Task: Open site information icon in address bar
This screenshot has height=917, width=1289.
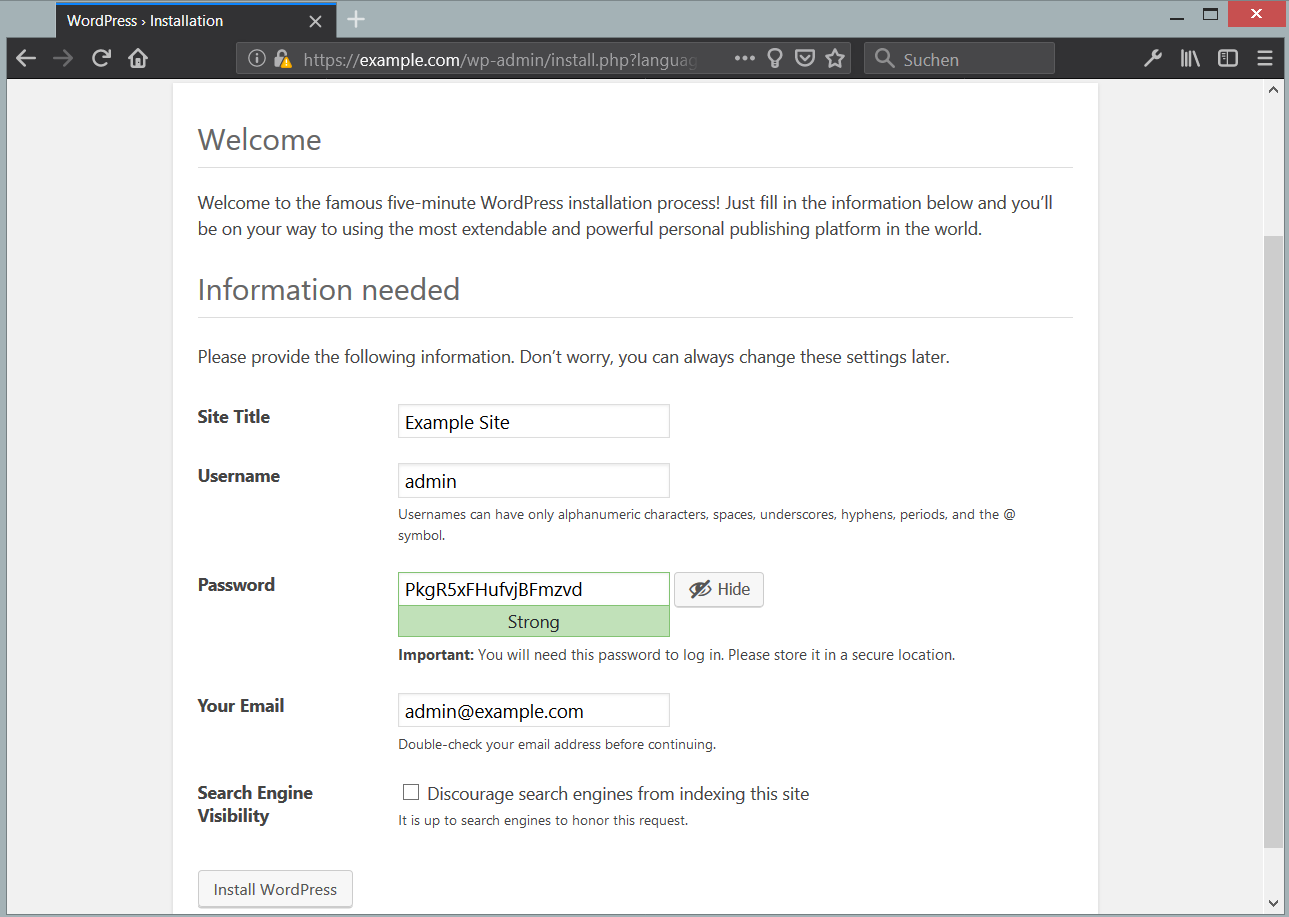Action: 257,59
